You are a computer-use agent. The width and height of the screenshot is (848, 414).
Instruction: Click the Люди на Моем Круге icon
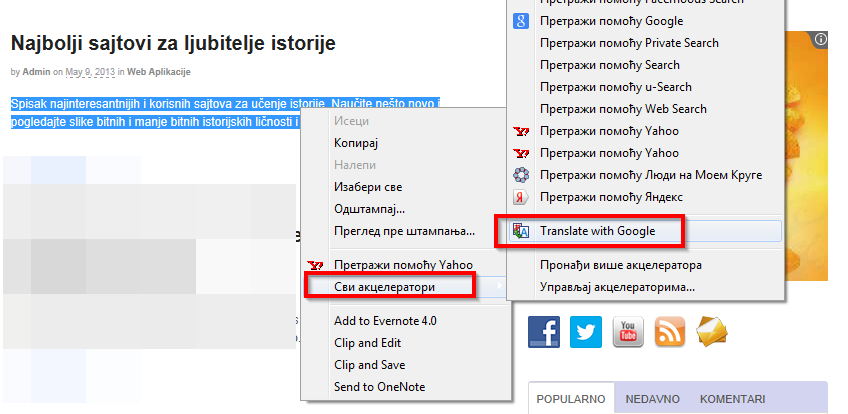tap(520, 175)
